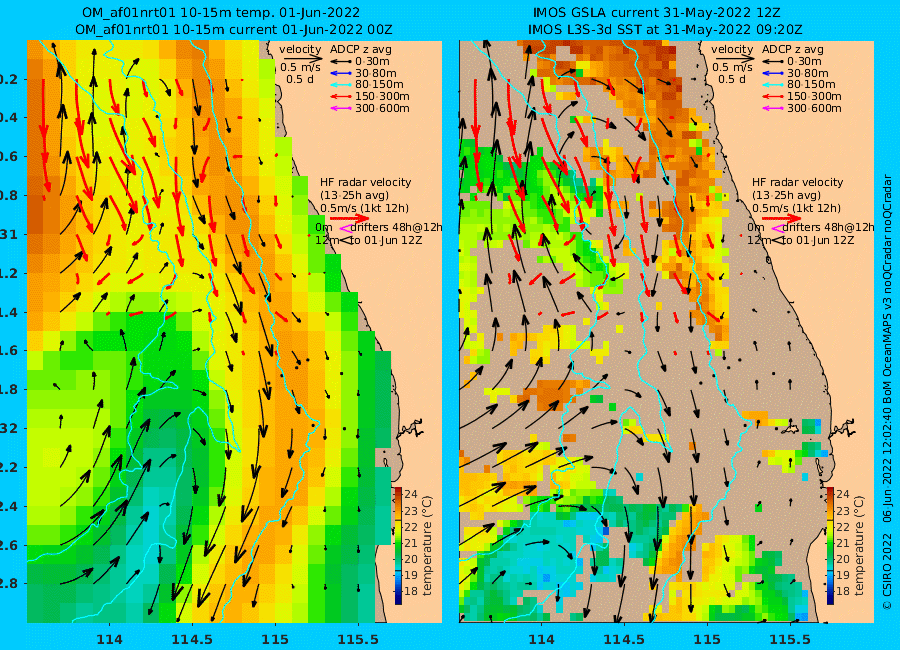900x650 pixels.
Task: Click 'HF radar velocity' text in left map
Action: 366,182
